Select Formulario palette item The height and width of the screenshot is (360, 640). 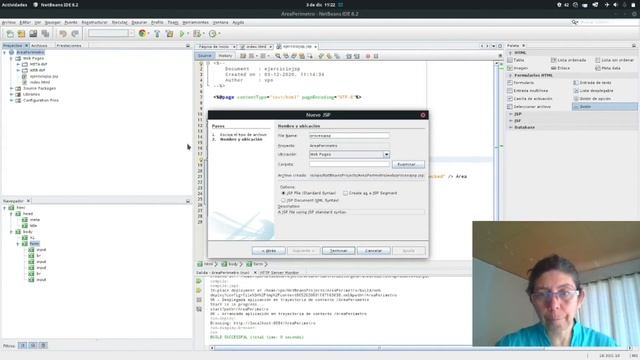[x=520, y=82]
